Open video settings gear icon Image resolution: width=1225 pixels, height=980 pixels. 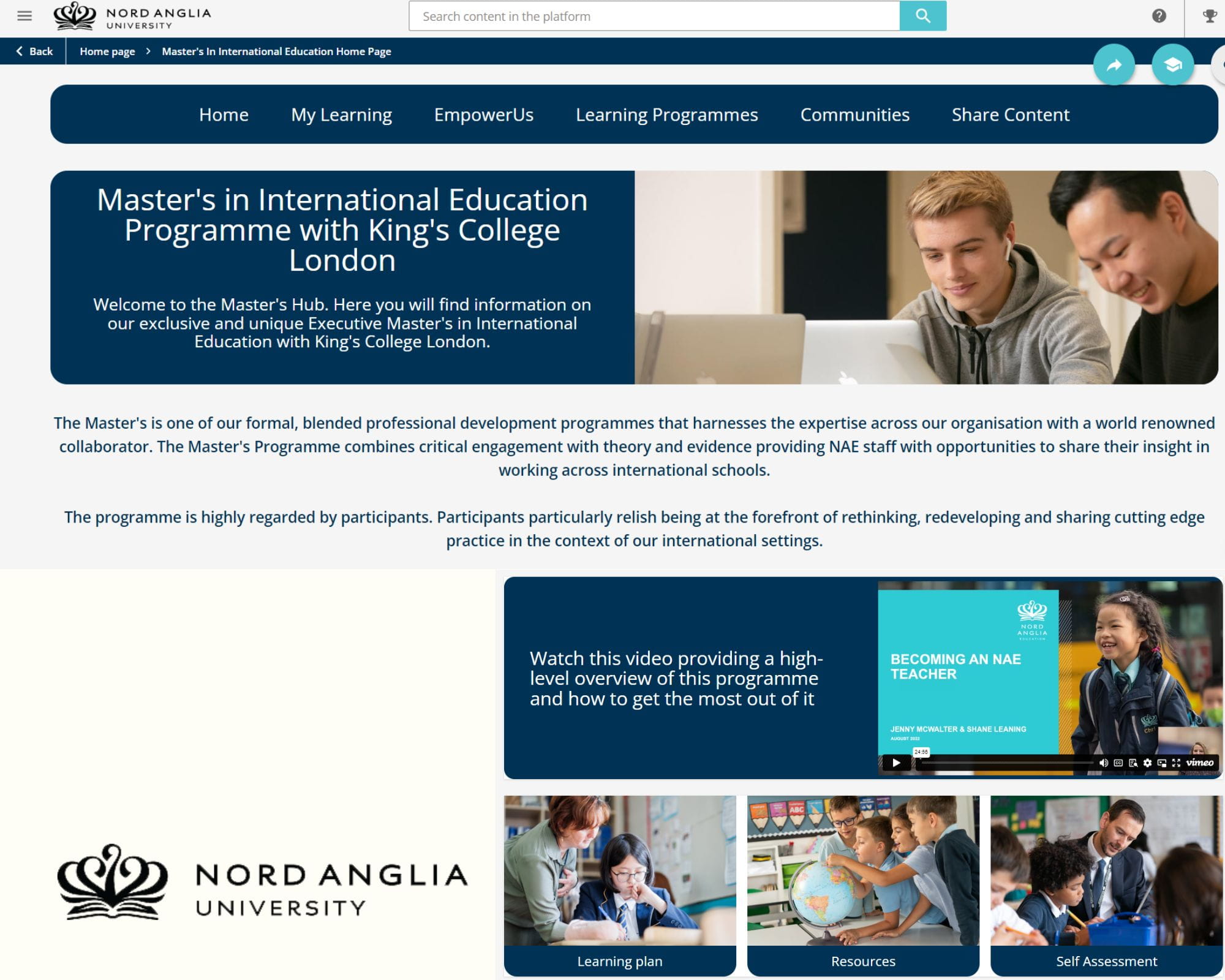click(x=1147, y=763)
